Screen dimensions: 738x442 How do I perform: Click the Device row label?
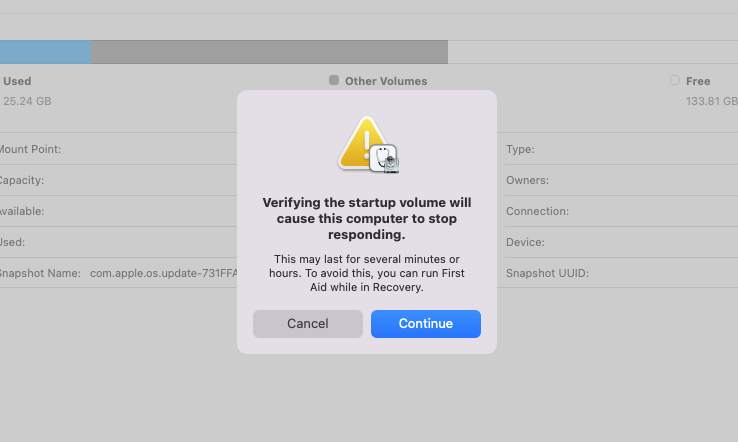point(525,242)
